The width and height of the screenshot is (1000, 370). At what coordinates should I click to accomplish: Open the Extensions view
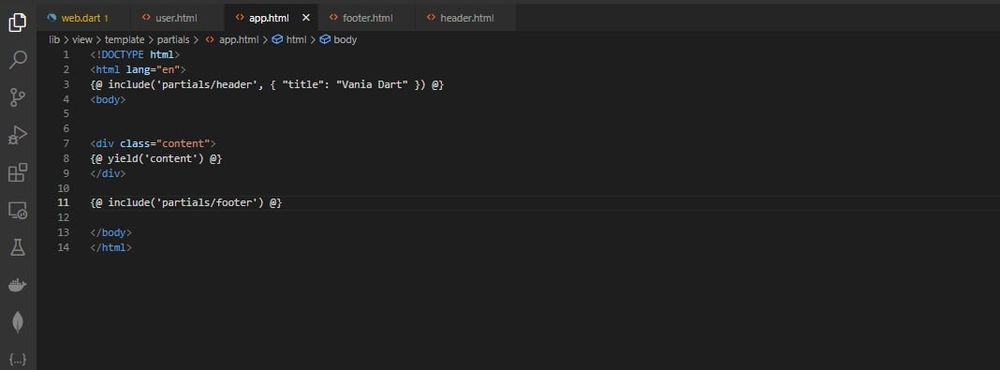point(18,172)
